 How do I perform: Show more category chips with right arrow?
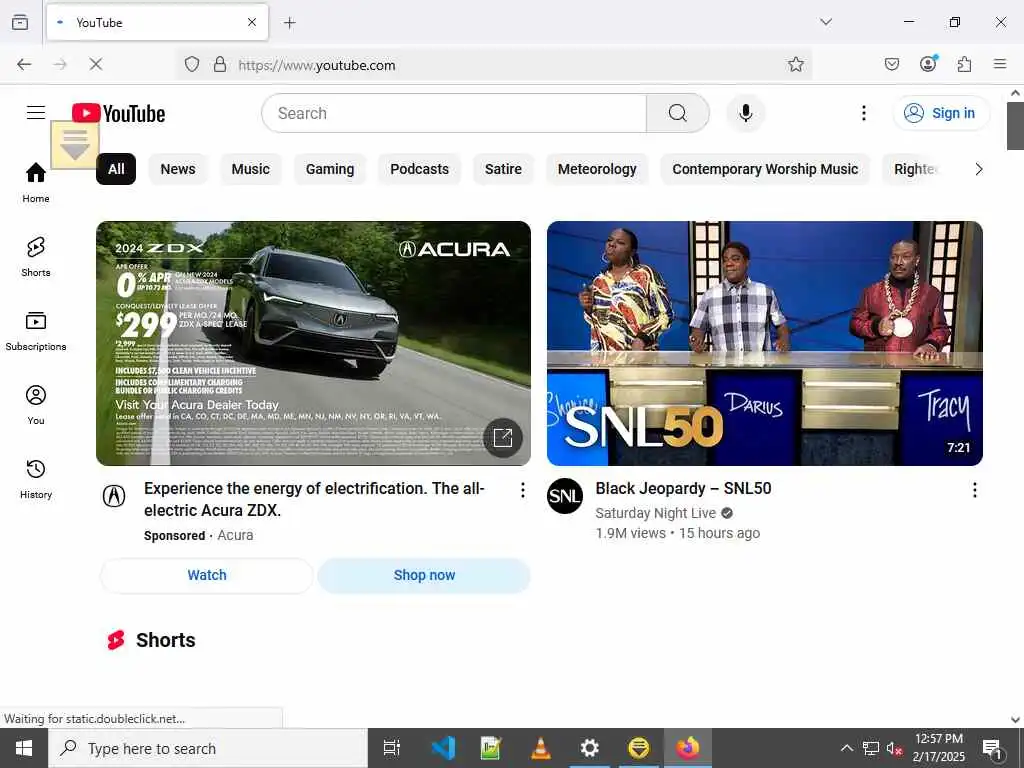tap(978, 169)
